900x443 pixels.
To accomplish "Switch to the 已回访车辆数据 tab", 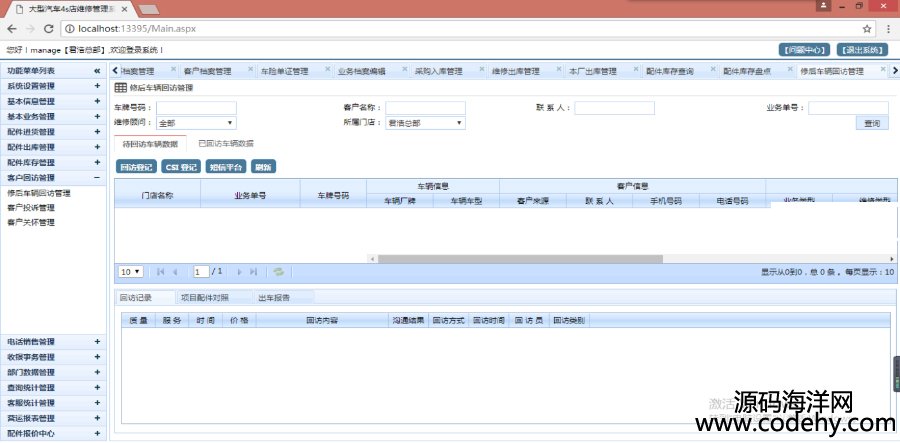I will (x=226, y=144).
